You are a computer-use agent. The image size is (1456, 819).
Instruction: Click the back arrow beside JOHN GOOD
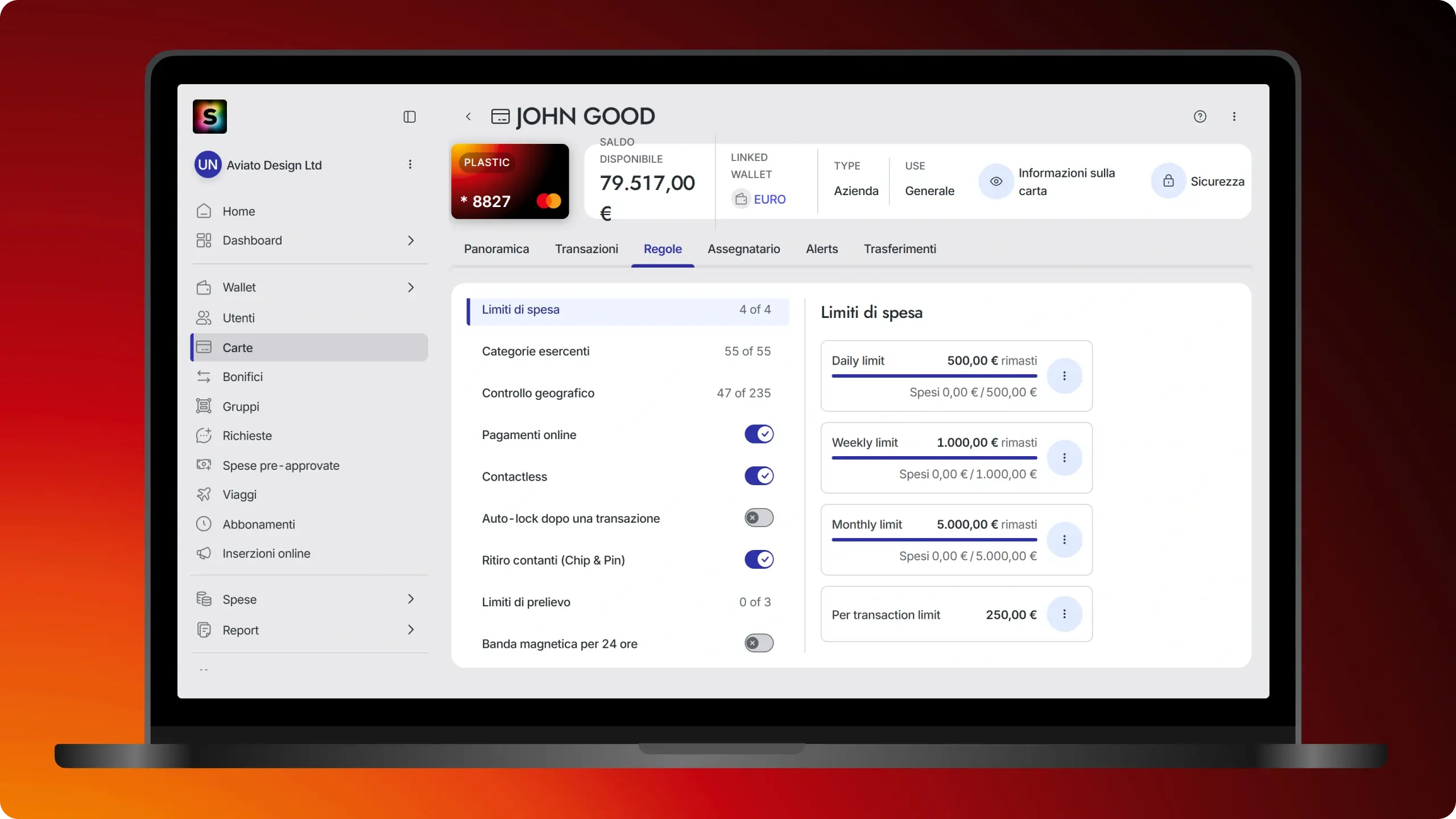468,117
